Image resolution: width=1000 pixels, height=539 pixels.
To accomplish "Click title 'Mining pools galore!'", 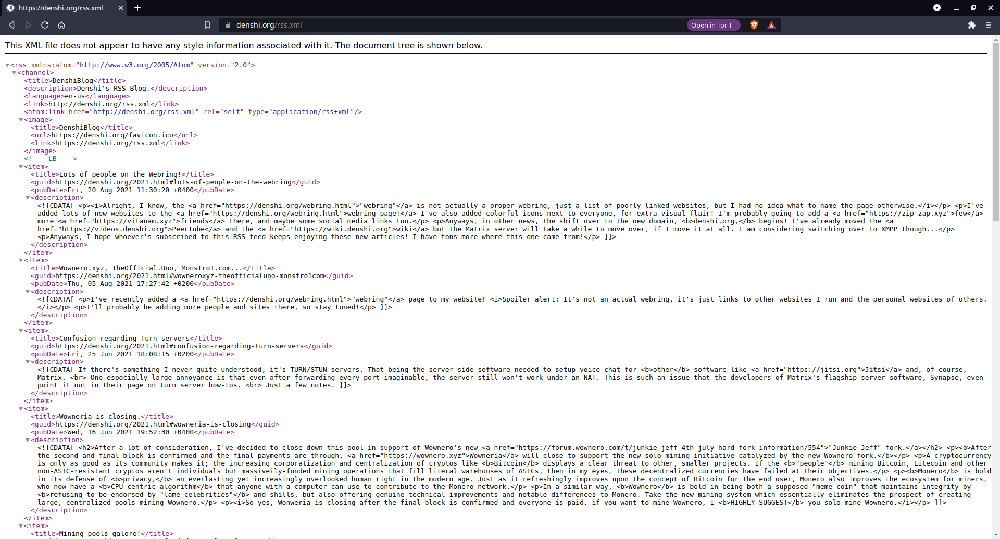I will pos(99,533).
